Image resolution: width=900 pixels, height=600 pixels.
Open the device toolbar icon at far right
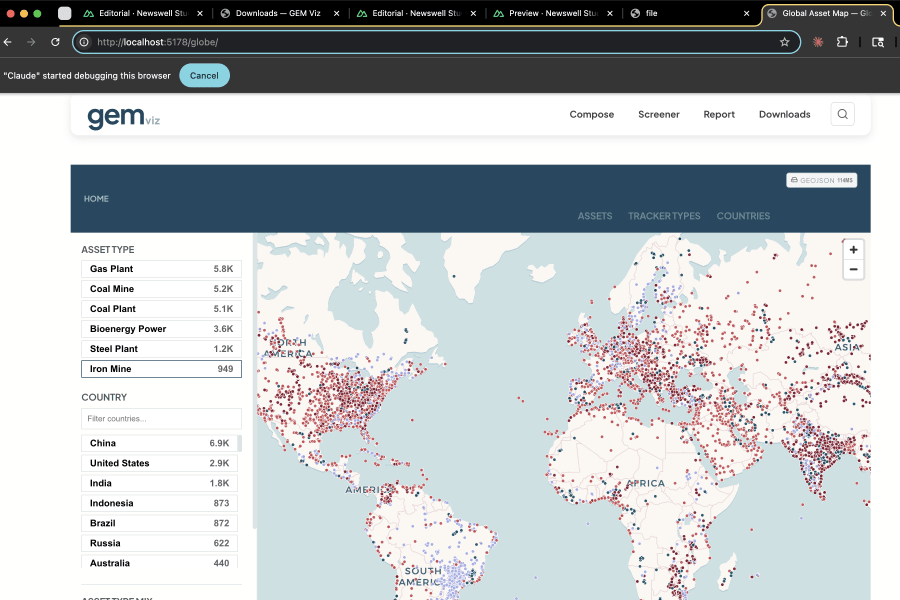(878, 42)
